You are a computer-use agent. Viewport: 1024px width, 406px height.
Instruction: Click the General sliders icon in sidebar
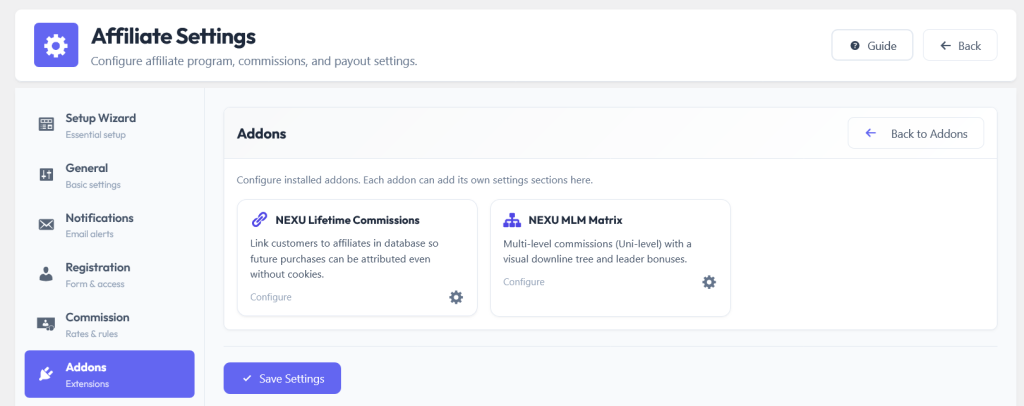tap(46, 174)
